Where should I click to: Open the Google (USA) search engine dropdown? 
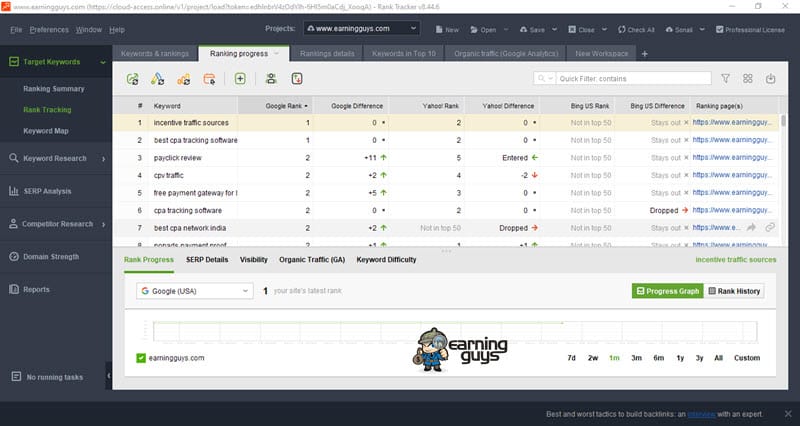pyautogui.click(x=194, y=291)
